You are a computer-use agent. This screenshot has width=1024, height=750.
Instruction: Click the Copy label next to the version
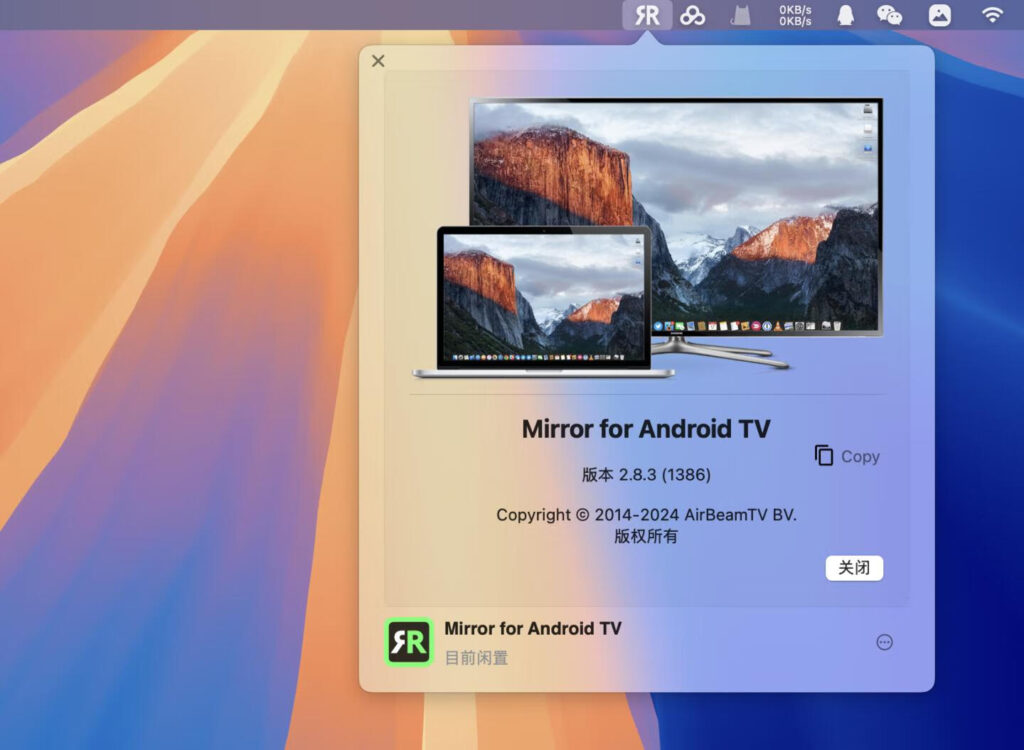click(x=860, y=456)
